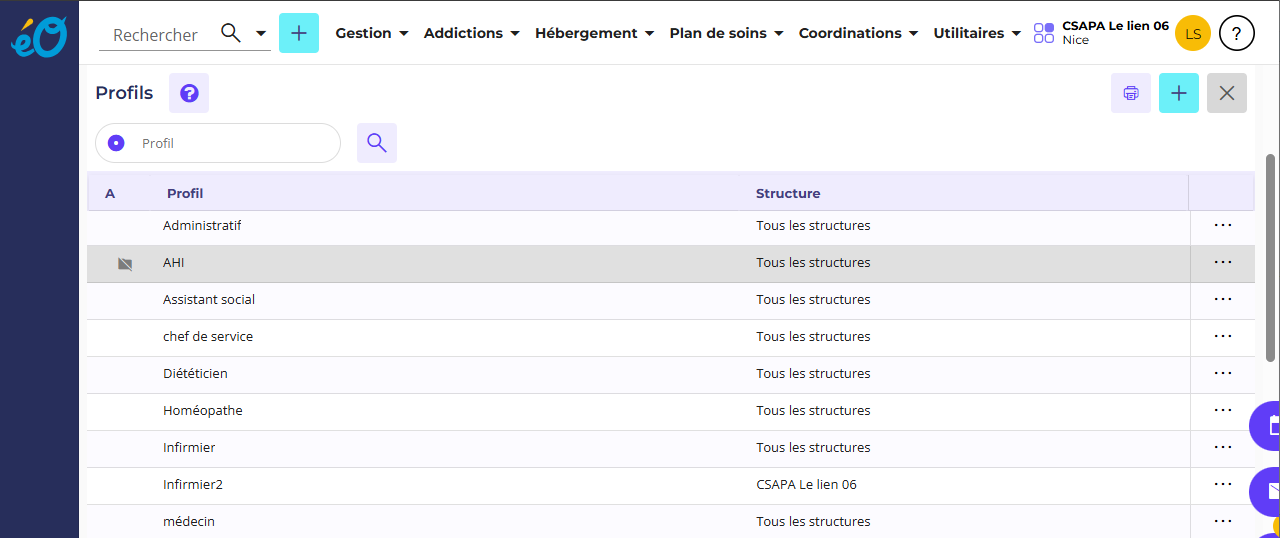Run profile search with purple magnifier
1280x538 pixels.
377,143
